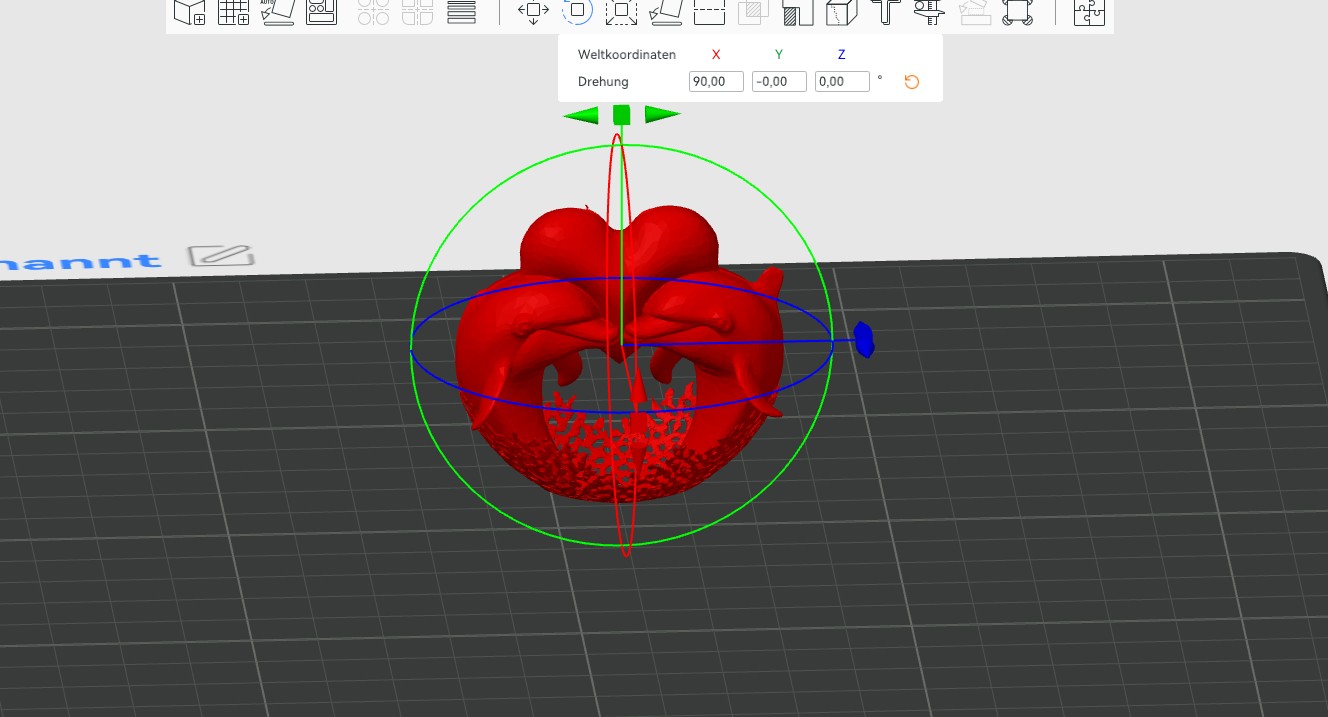Select the Move tool
The width and height of the screenshot is (1328, 717).
[533, 12]
